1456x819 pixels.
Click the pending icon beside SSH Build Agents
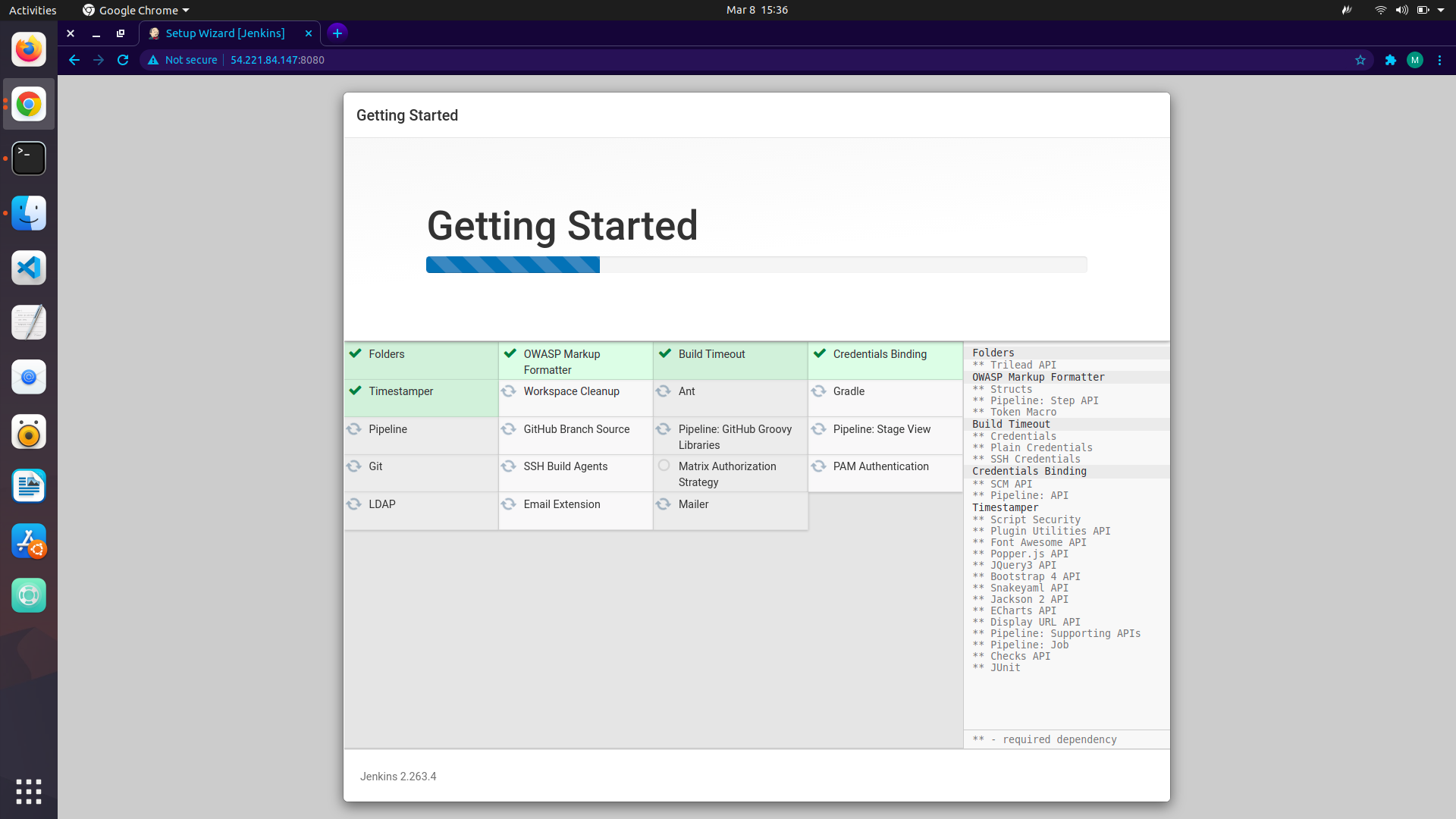click(509, 466)
